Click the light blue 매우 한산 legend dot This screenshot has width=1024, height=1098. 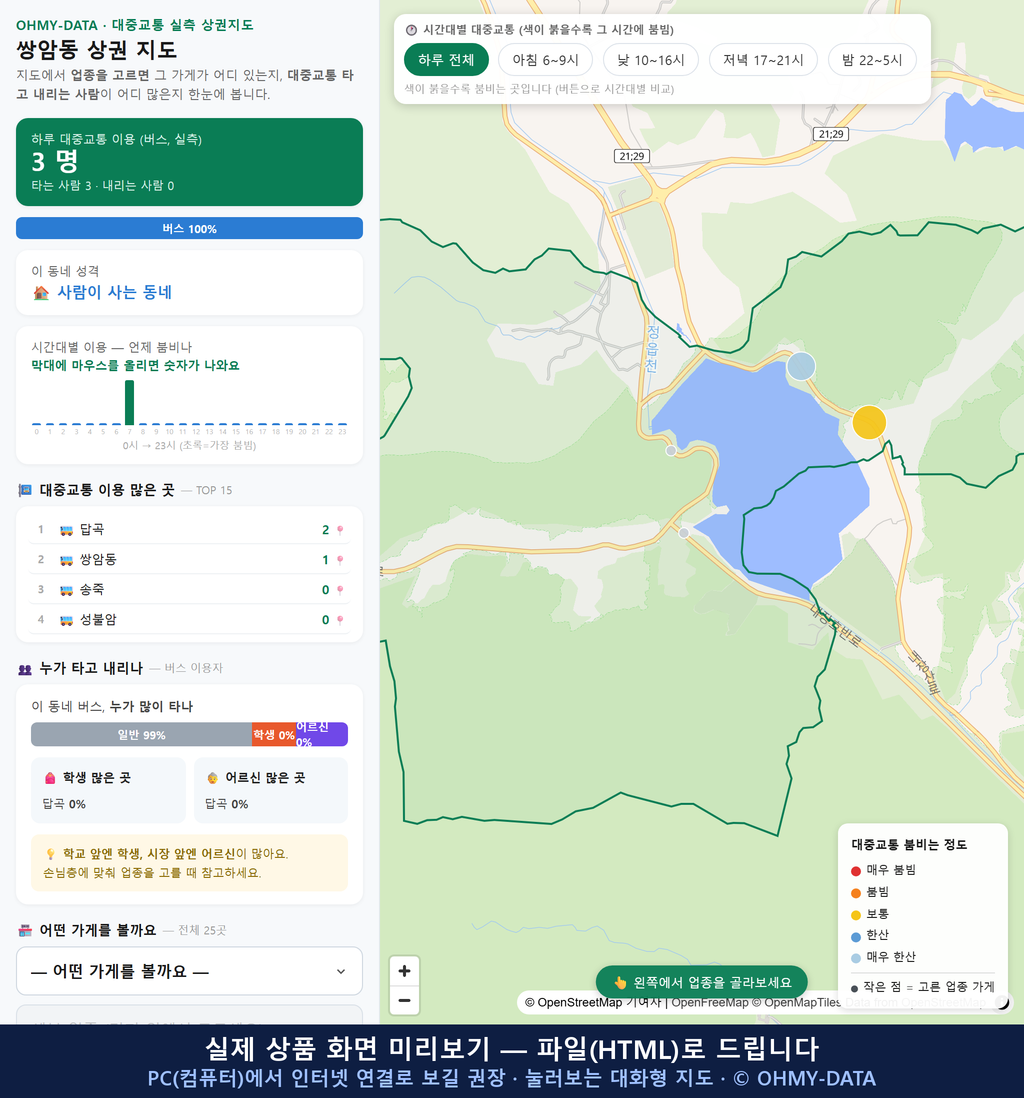tap(855, 958)
